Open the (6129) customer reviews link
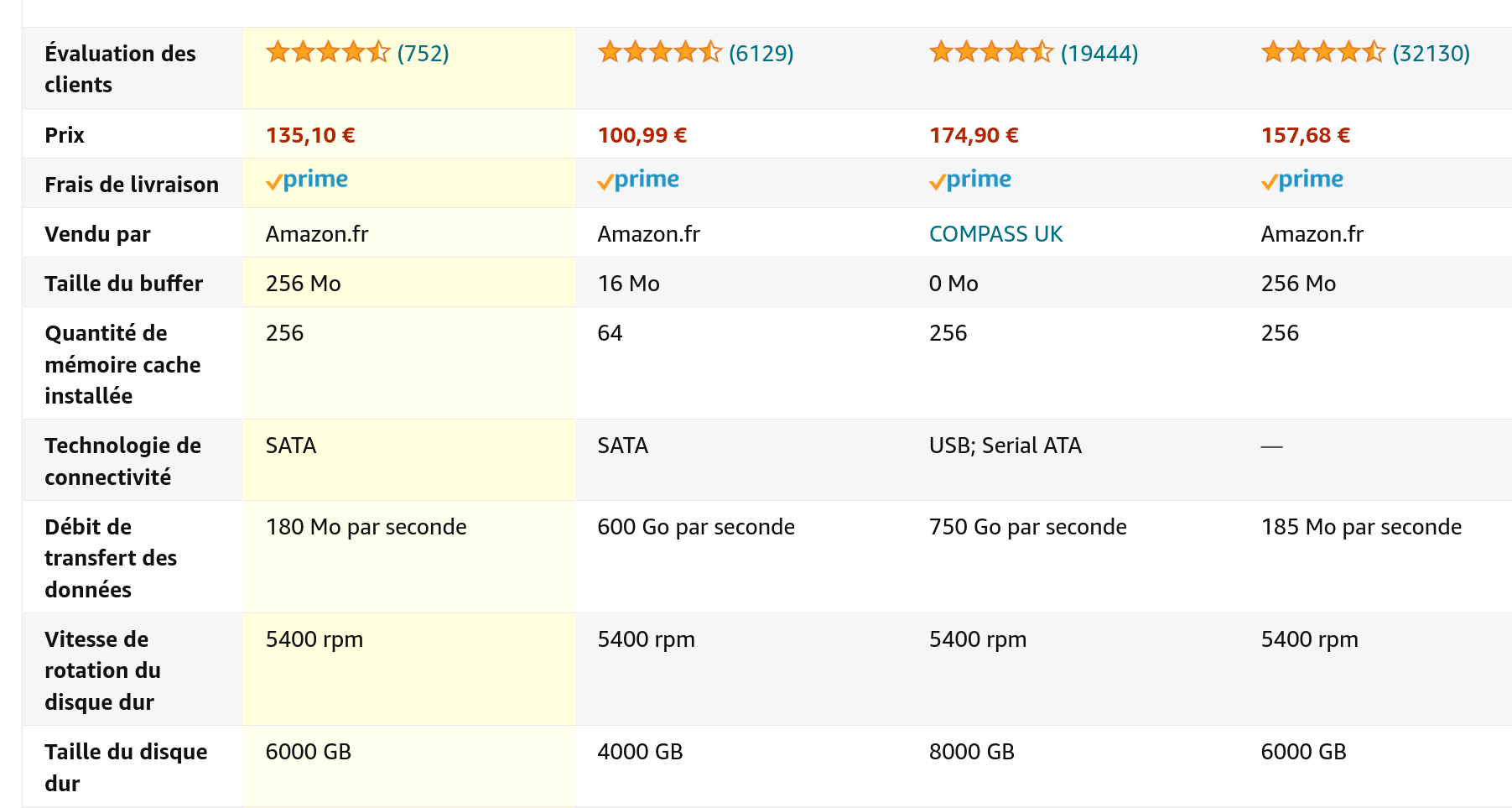This screenshot has height=808, width=1512. click(x=761, y=54)
